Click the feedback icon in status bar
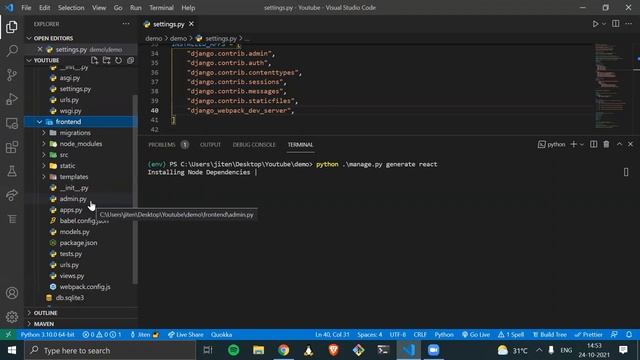The height and width of the screenshot is (360, 640). (x=614, y=335)
